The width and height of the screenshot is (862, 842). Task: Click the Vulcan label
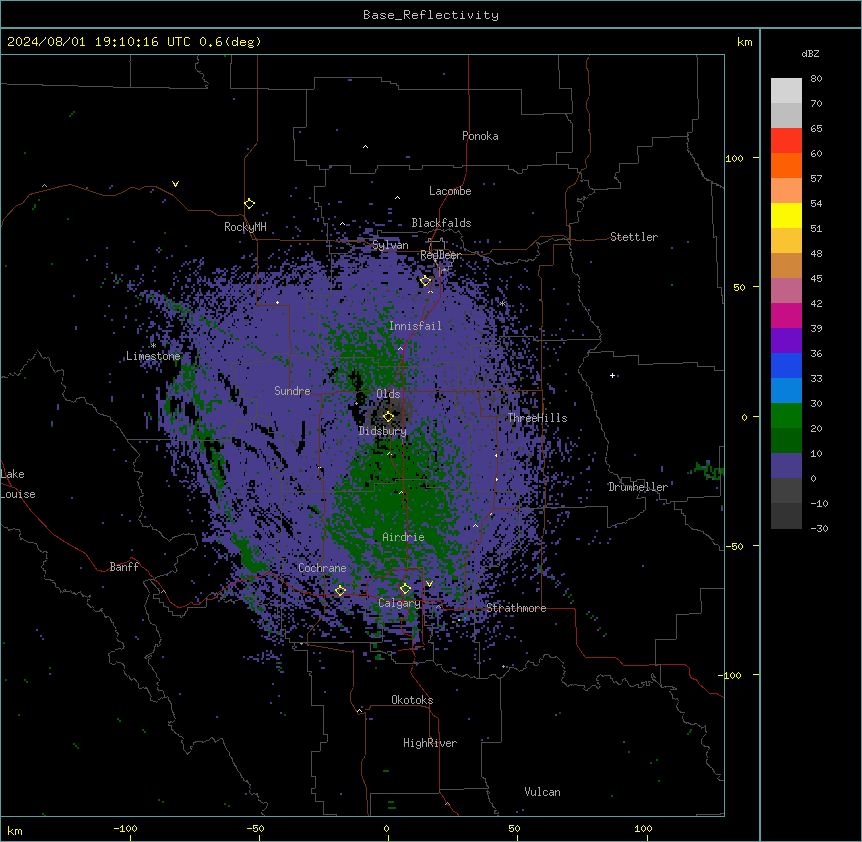click(x=543, y=792)
